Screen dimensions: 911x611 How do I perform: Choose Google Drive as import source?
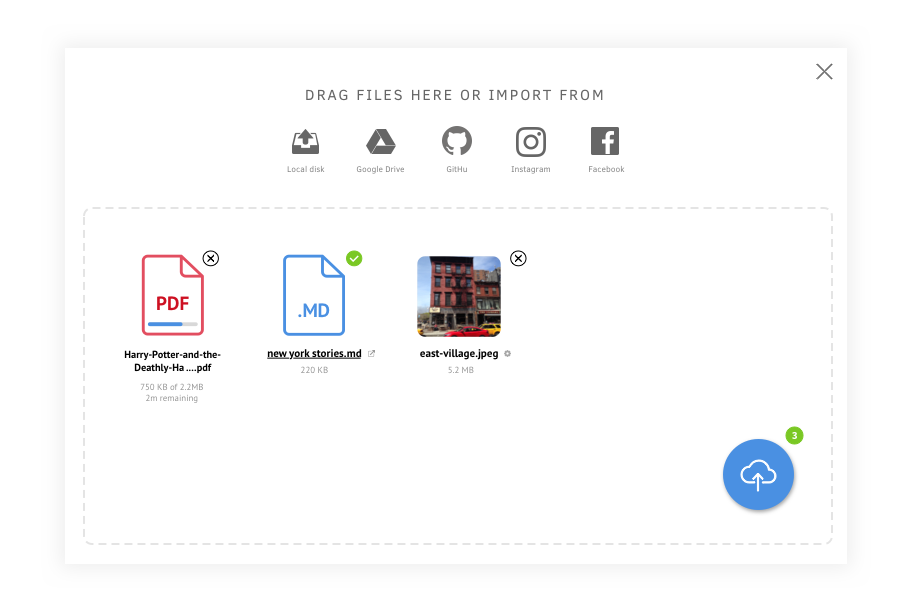point(380,143)
